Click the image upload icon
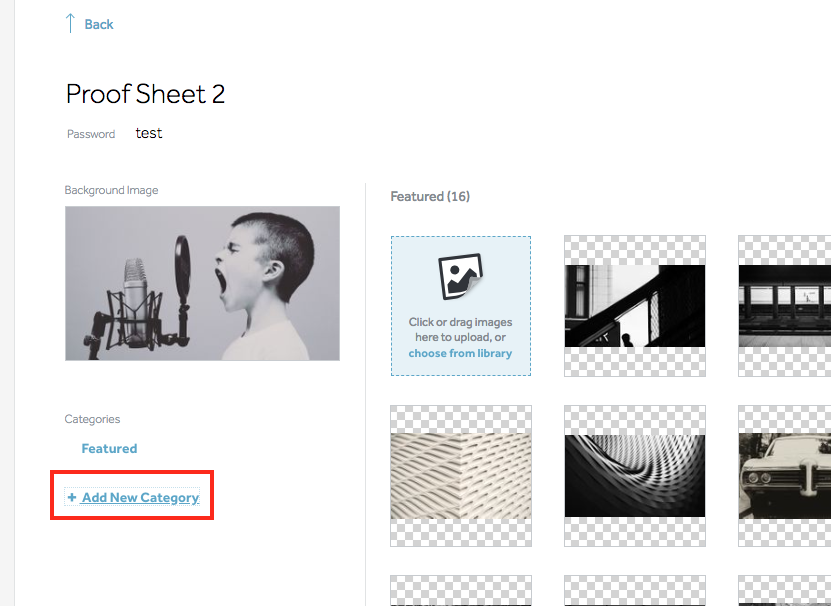Image resolution: width=831 pixels, height=606 pixels. (460, 277)
